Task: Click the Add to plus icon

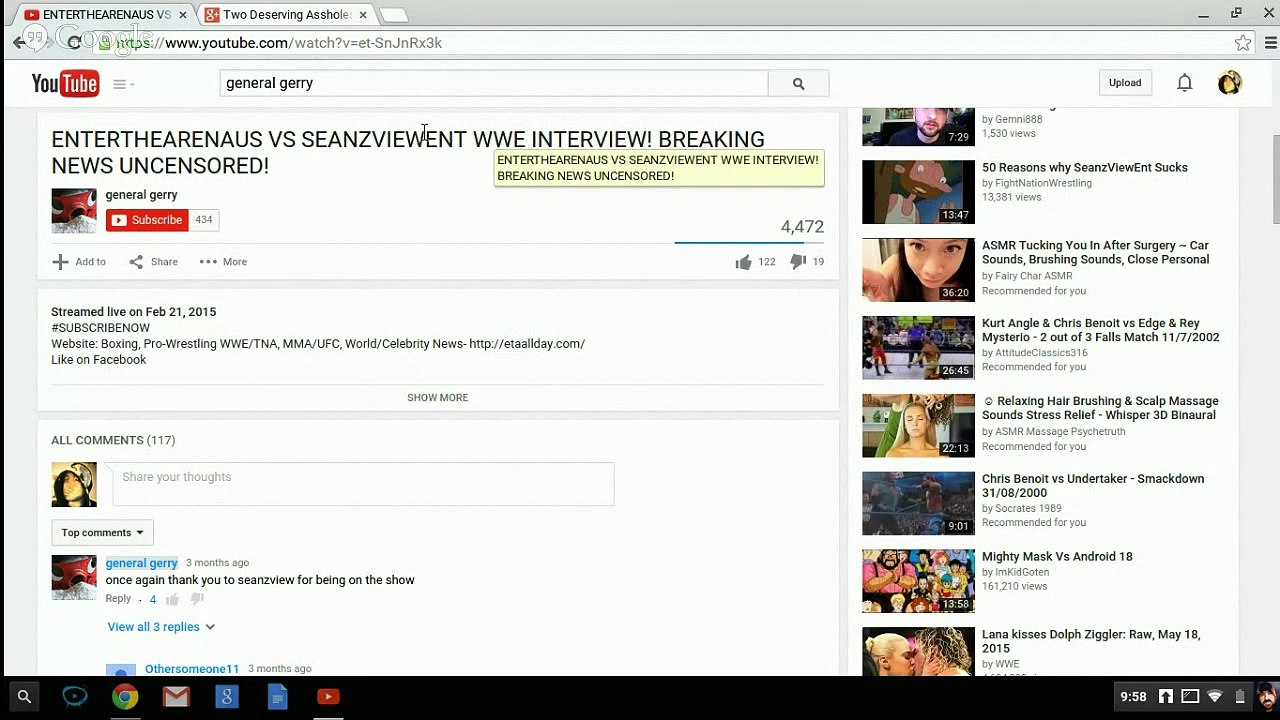Action: coord(60,262)
